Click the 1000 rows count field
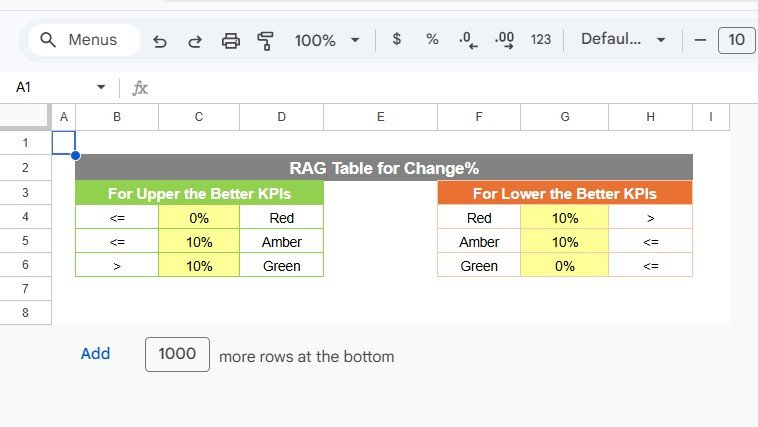 tap(177, 355)
